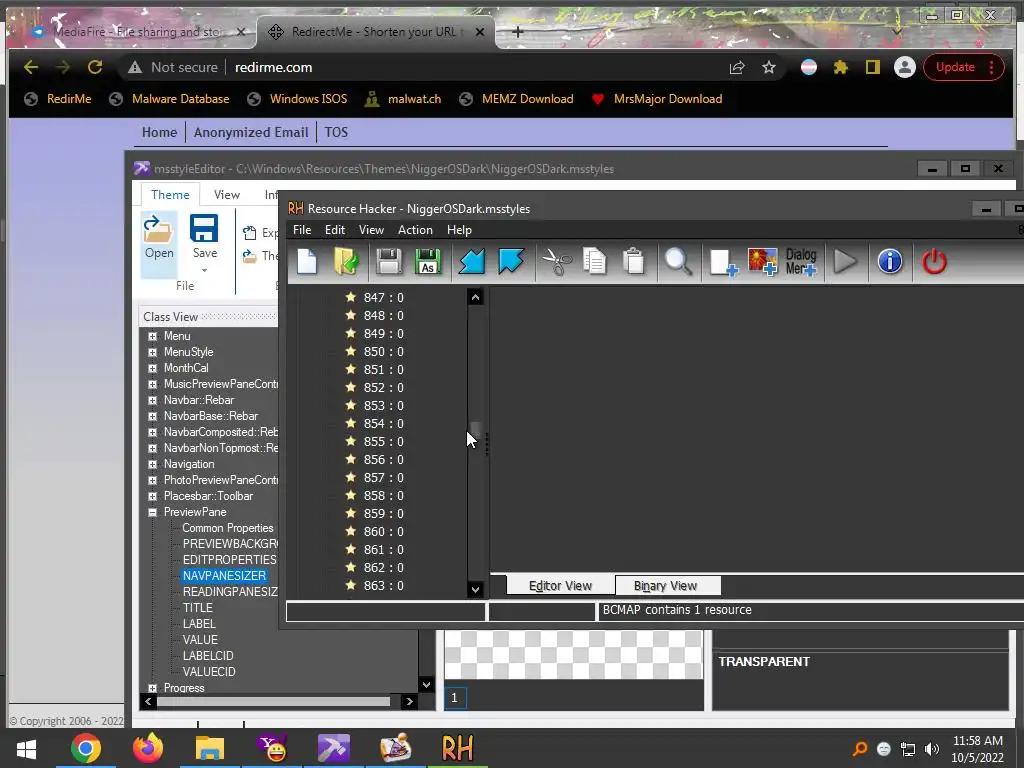The height and width of the screenshot is (768, 1024).
Task: Click the red Chrome Update button
Action: 963,67
